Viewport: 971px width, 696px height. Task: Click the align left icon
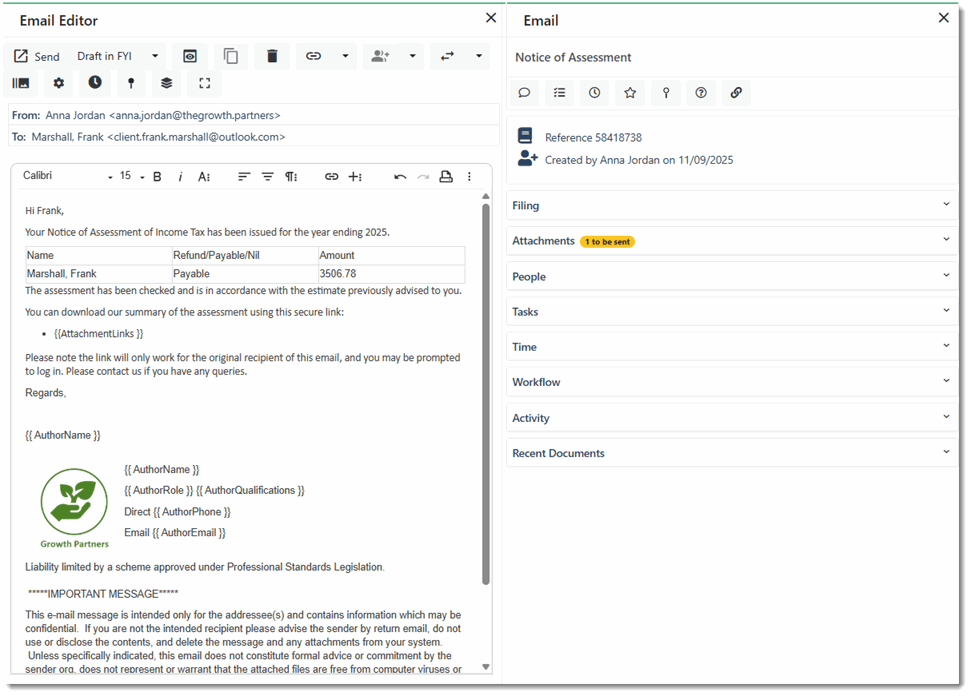pos(244,177)
